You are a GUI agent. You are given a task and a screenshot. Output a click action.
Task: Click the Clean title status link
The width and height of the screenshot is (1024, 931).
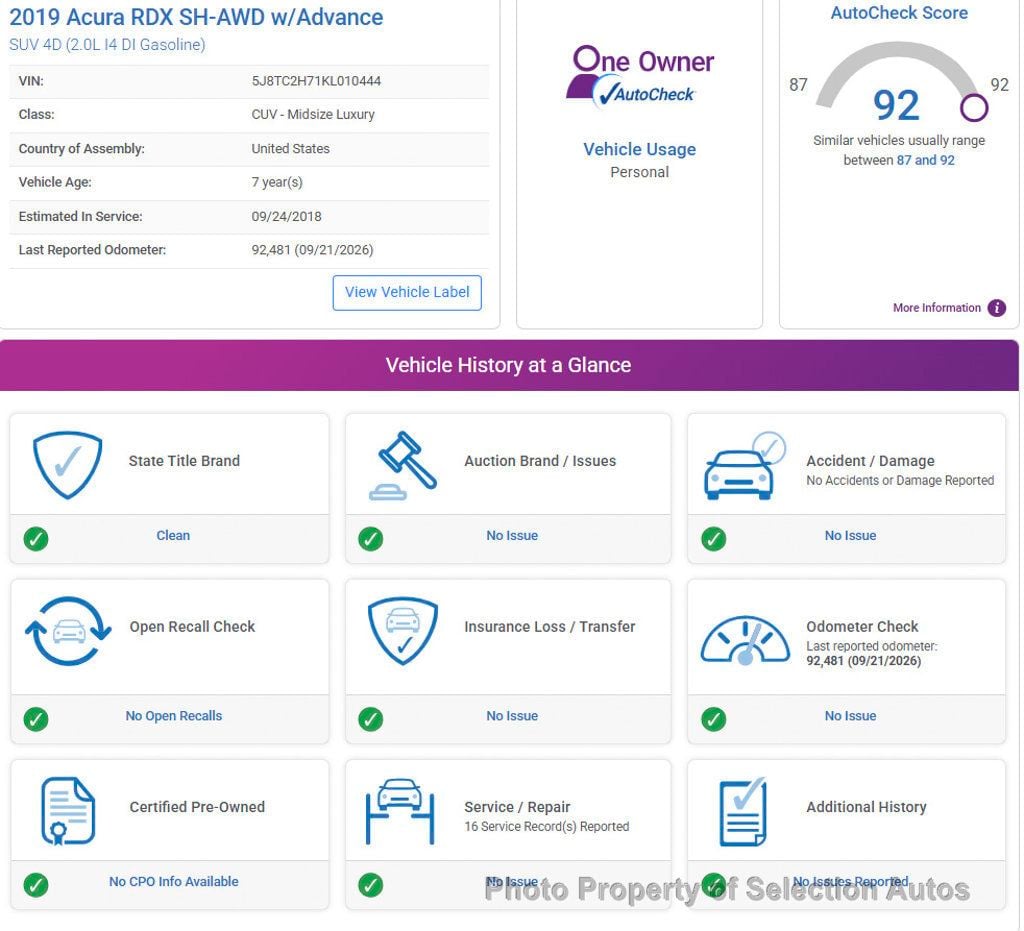(173, 536)
